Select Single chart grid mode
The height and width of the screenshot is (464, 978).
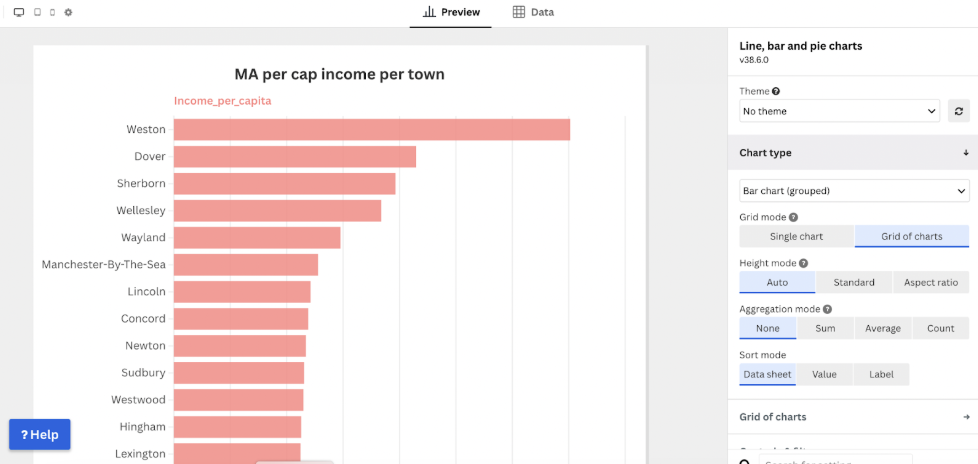796,237
